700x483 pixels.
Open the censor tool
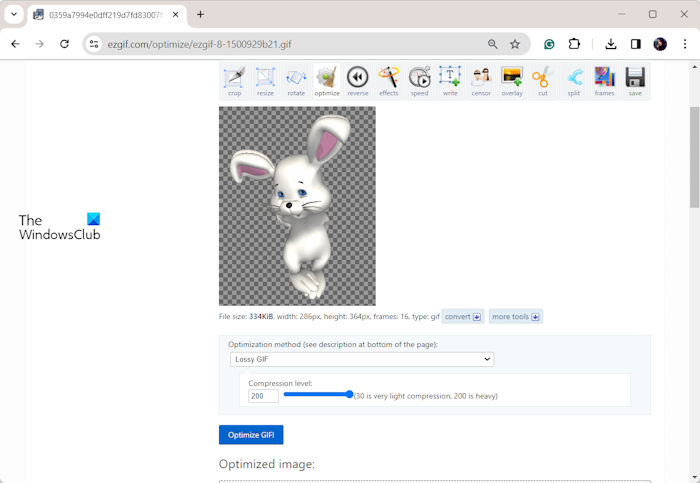coord(481,81)
